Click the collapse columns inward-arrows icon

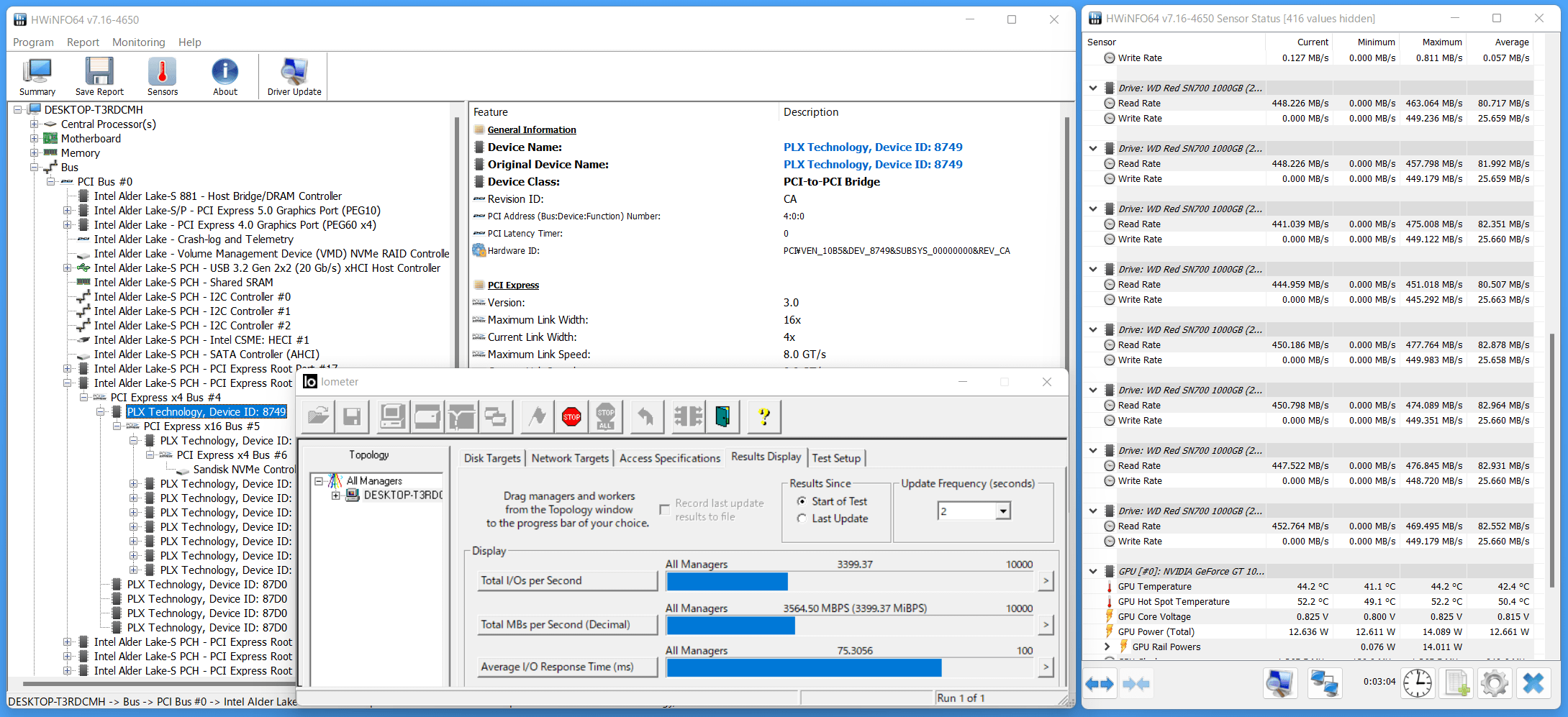(1136, 683)
